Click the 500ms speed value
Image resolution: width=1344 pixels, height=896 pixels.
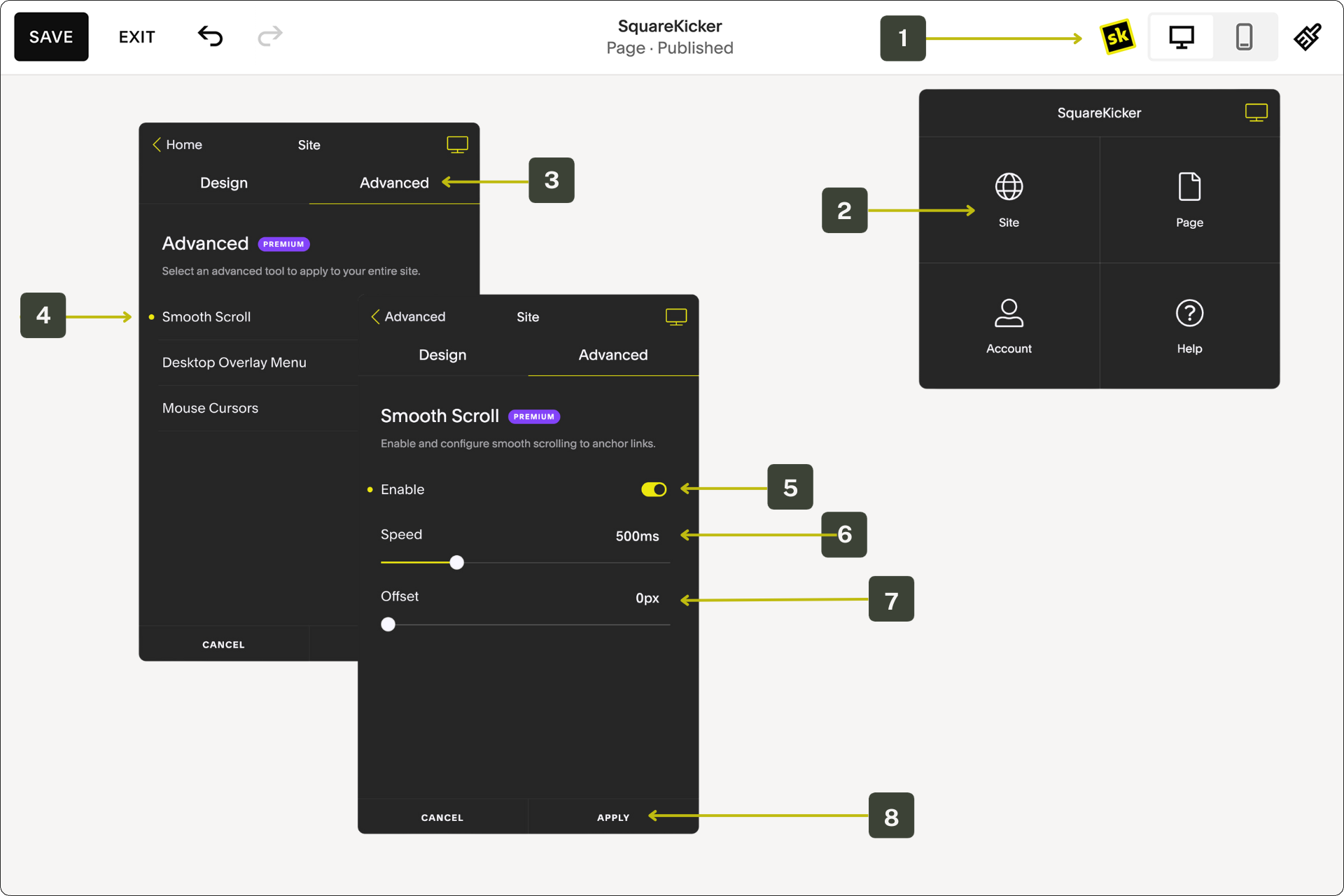637,536
